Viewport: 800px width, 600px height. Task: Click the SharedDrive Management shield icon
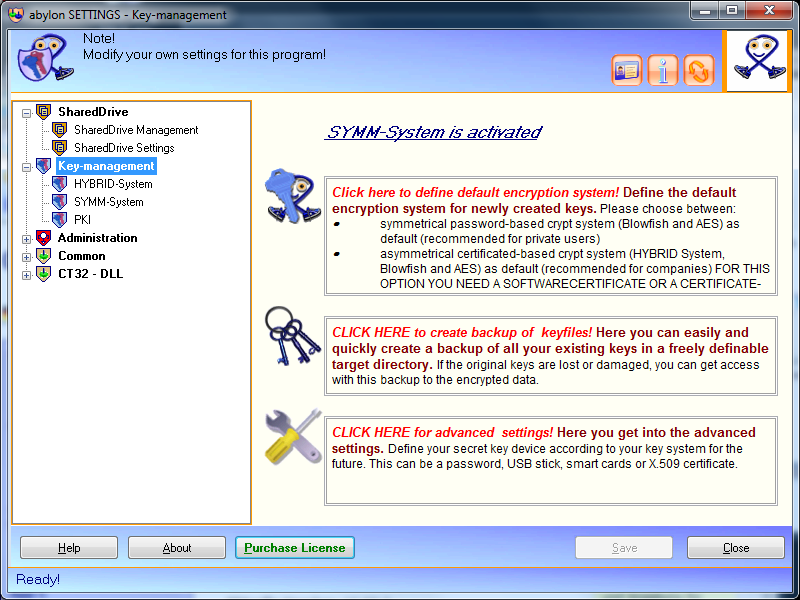[60, 130]
